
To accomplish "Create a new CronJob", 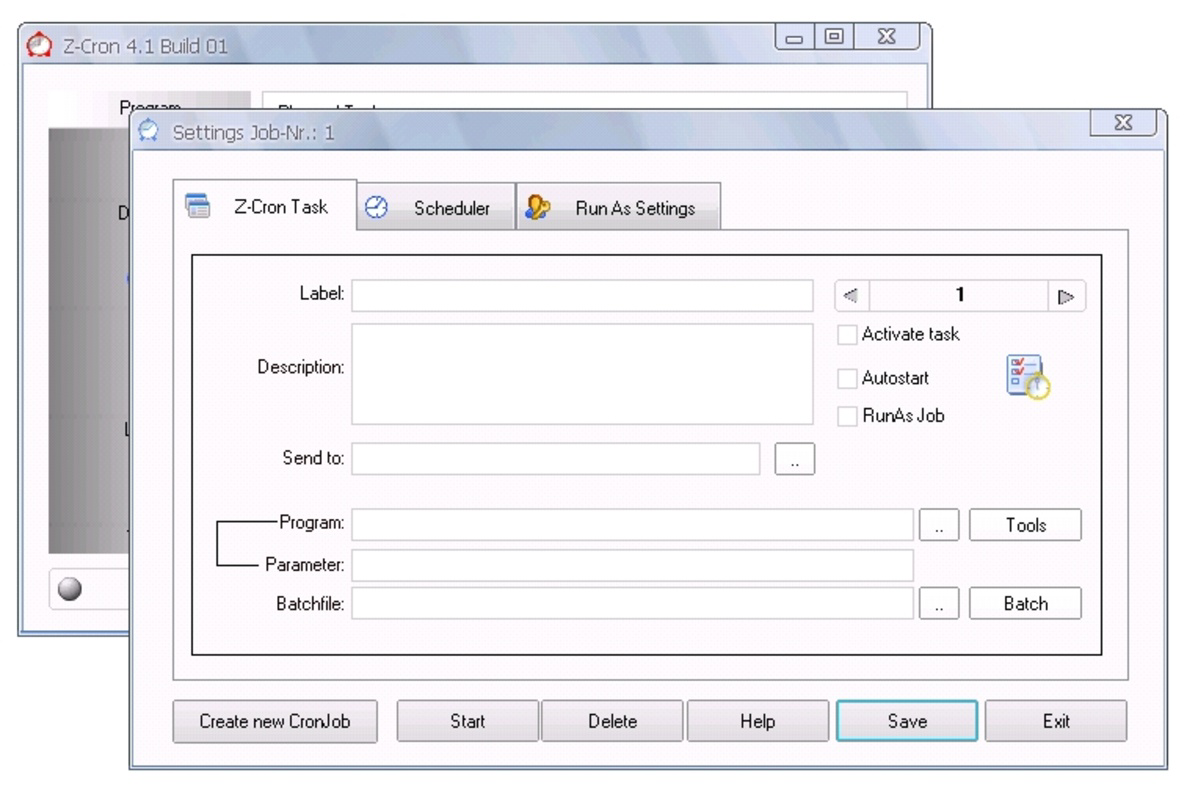I will pyautogui.click(x=274, y=720).
